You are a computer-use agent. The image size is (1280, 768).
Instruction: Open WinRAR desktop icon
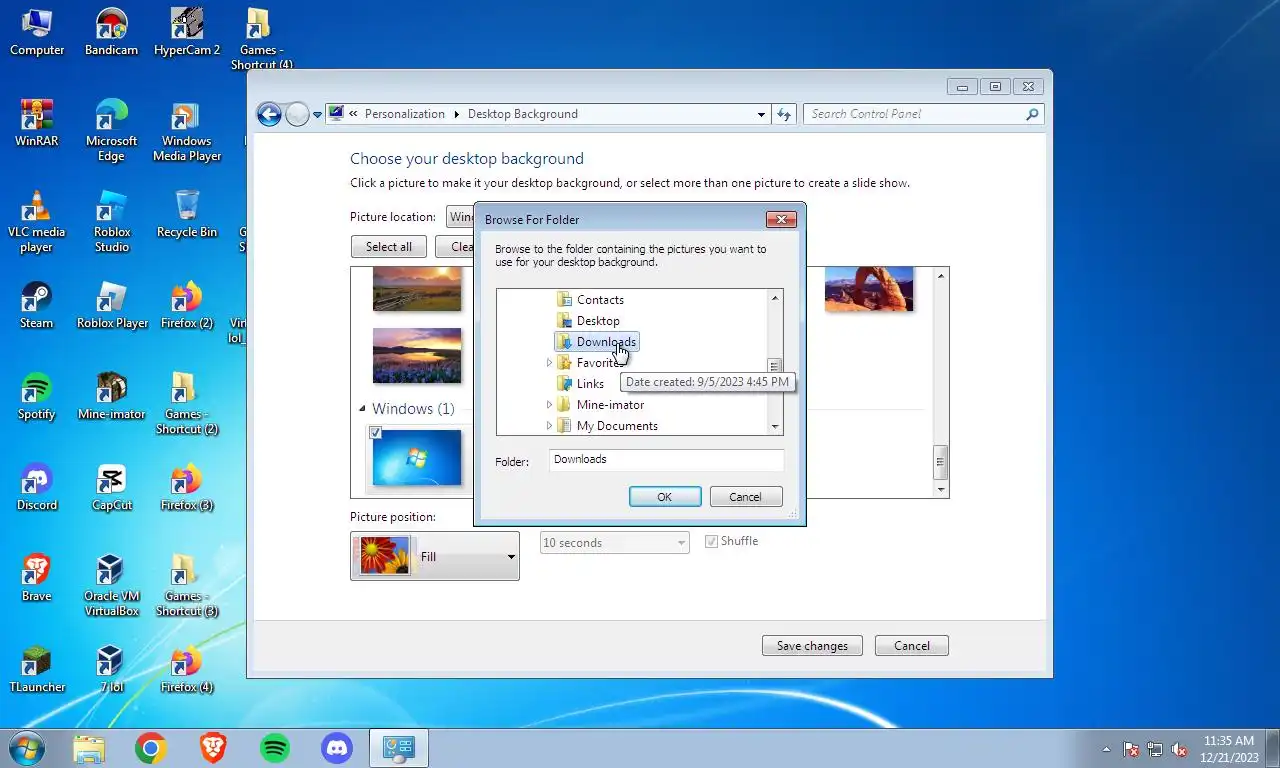point(37,123)
